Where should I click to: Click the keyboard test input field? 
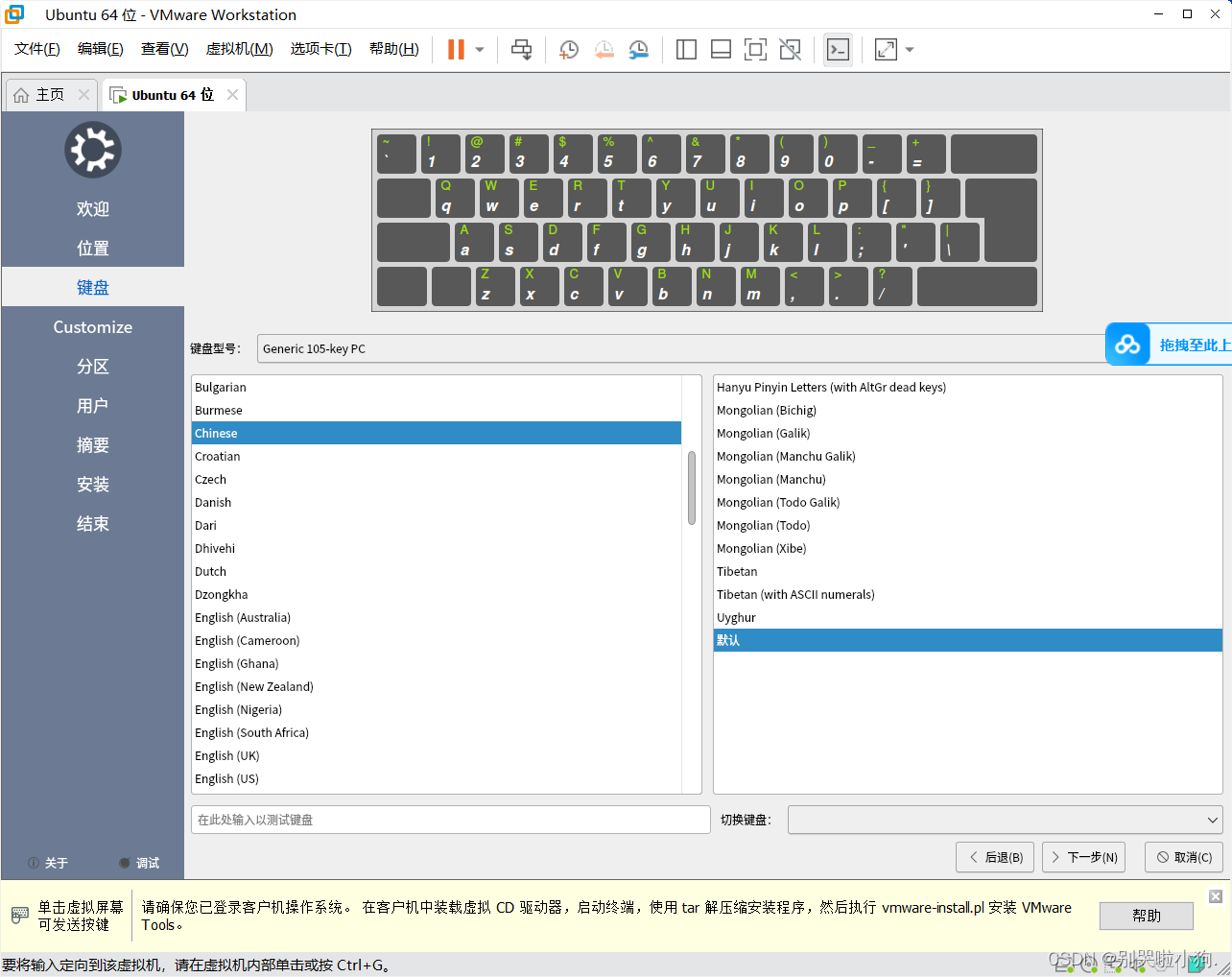tap(451, 820)
